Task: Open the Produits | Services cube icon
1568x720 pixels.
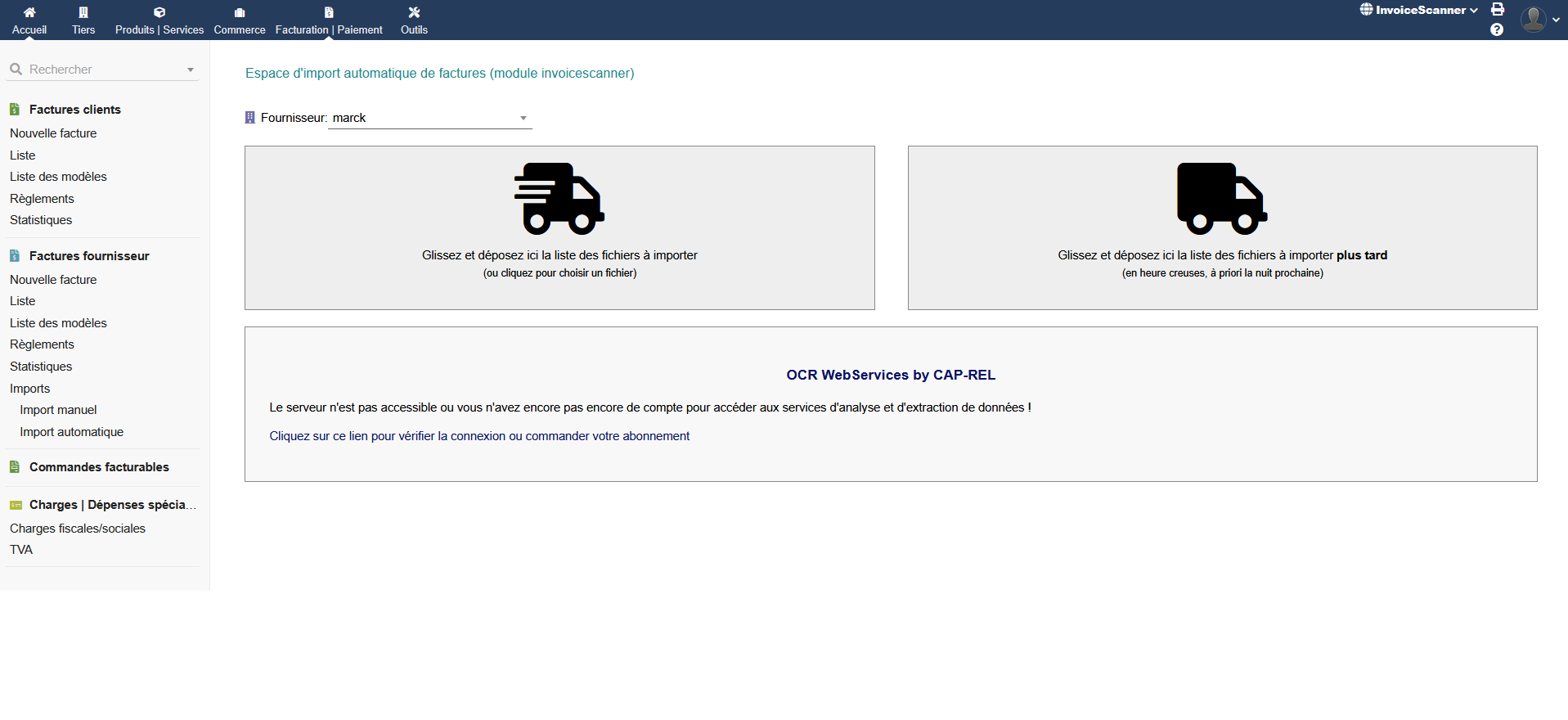Action: (x=159, y=12)
